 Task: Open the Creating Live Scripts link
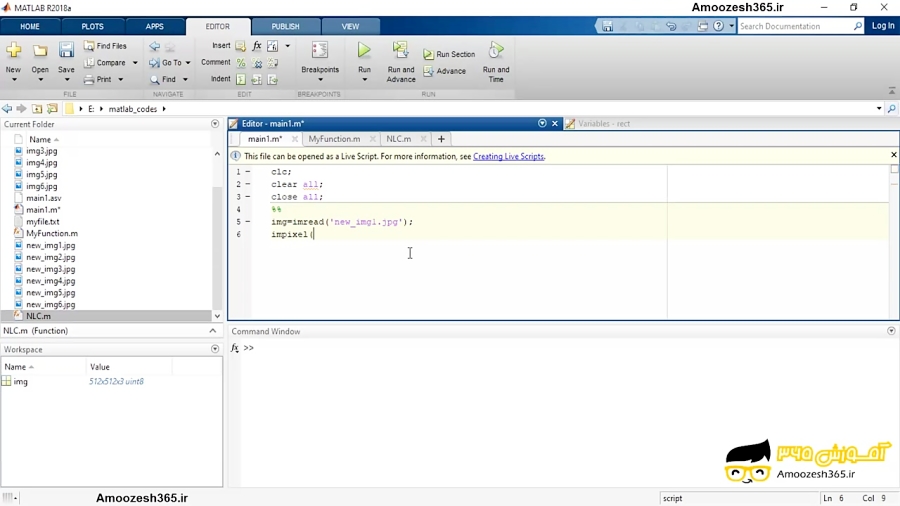coord(508,157)
